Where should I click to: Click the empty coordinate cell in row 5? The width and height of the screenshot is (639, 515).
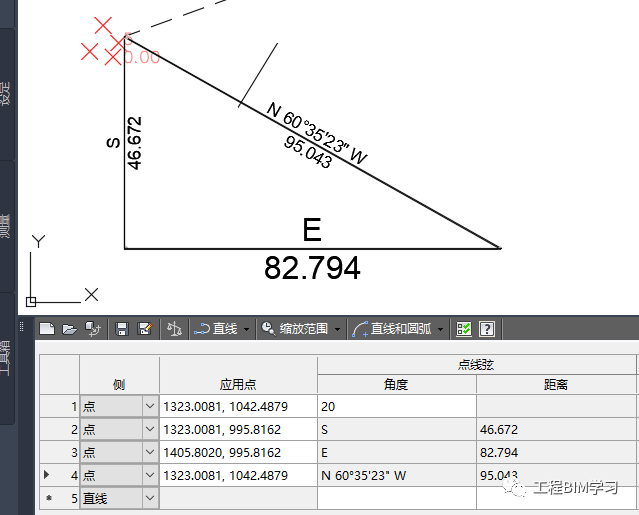click(238, 498)
